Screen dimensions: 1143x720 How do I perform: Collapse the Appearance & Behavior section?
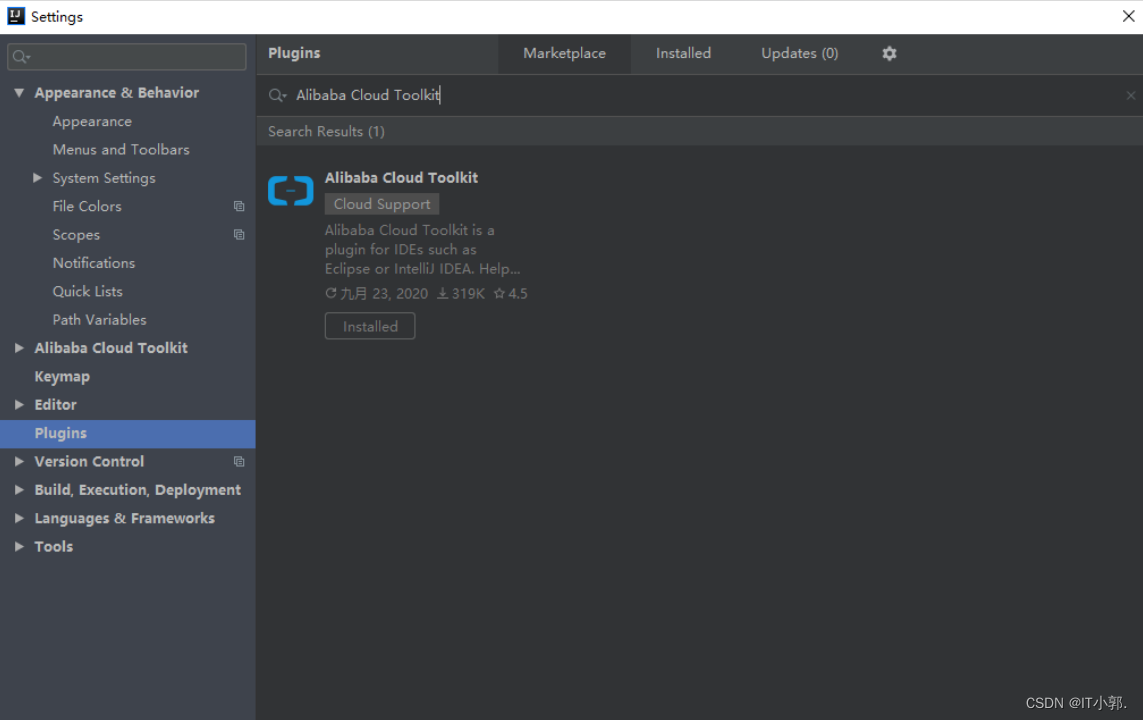tap(19, 93)
